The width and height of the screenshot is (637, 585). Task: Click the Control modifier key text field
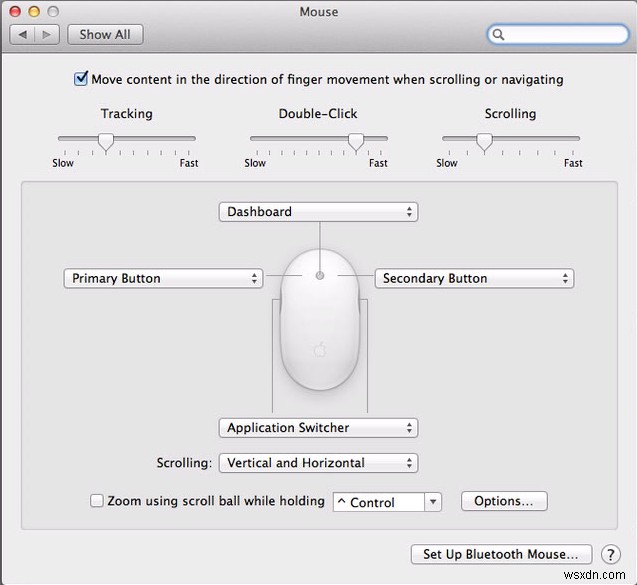click(379, 502)
